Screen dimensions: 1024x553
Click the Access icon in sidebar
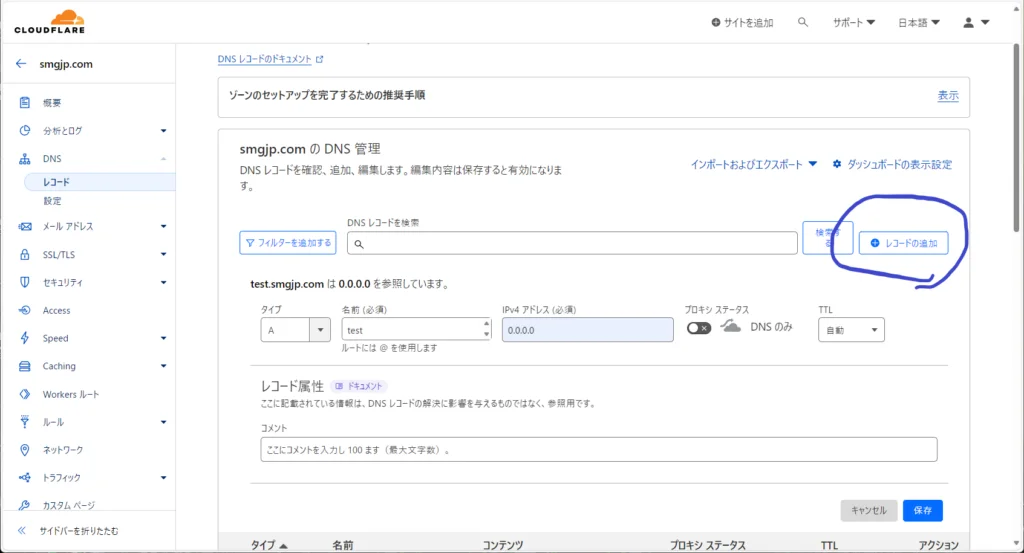(x=25, y=310)
